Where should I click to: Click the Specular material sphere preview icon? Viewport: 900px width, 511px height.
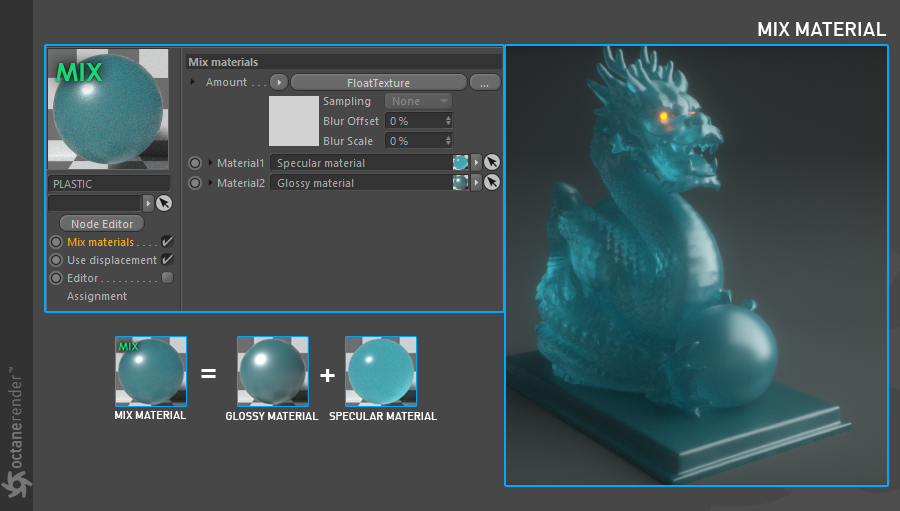(460, 162)
